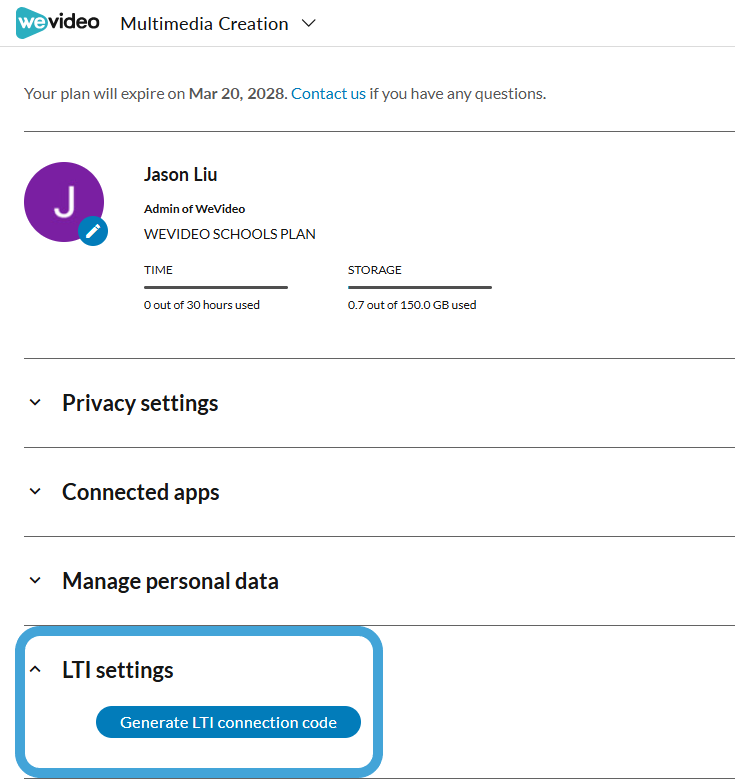Viewport: 735px width, 784px height.
Task: Click the purple J avatar
Action: coord(64,202)
